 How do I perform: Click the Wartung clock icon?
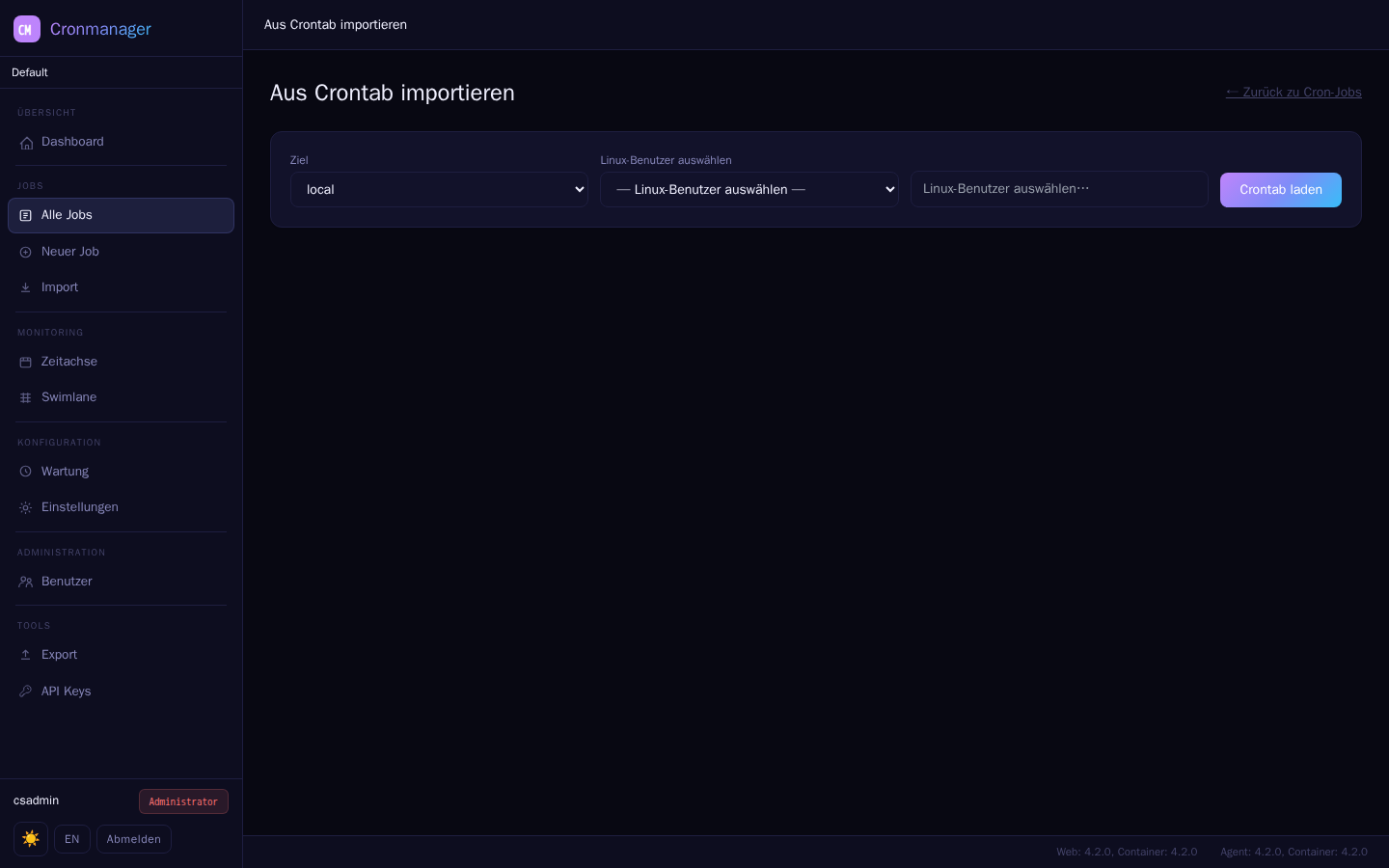click(x=26, y=473)
